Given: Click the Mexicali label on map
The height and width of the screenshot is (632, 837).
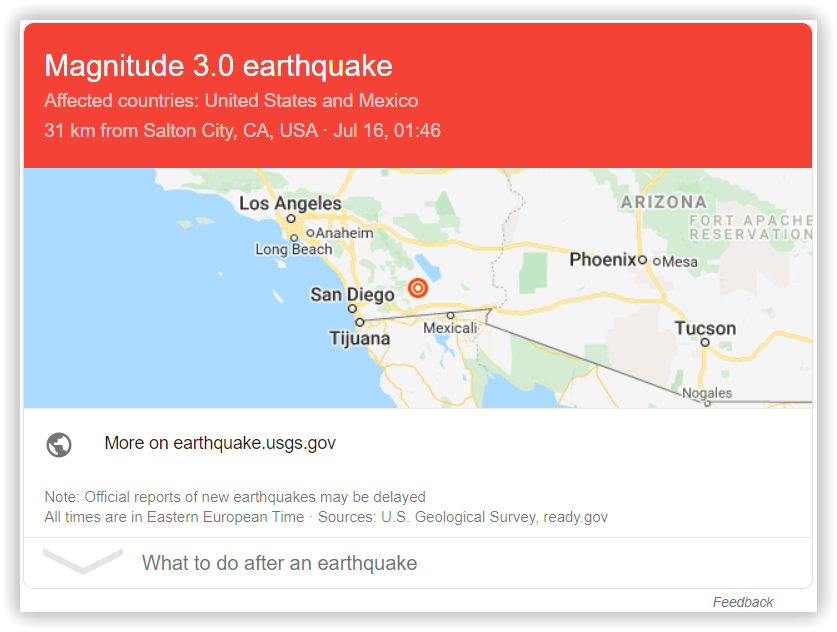Looking at the screenshot, I should (450, 328).
